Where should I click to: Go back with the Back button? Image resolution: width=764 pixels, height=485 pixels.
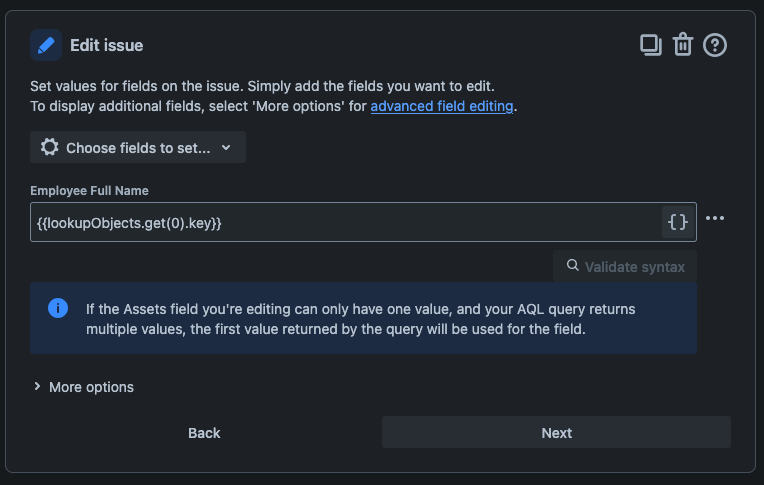tap(204, 433)
